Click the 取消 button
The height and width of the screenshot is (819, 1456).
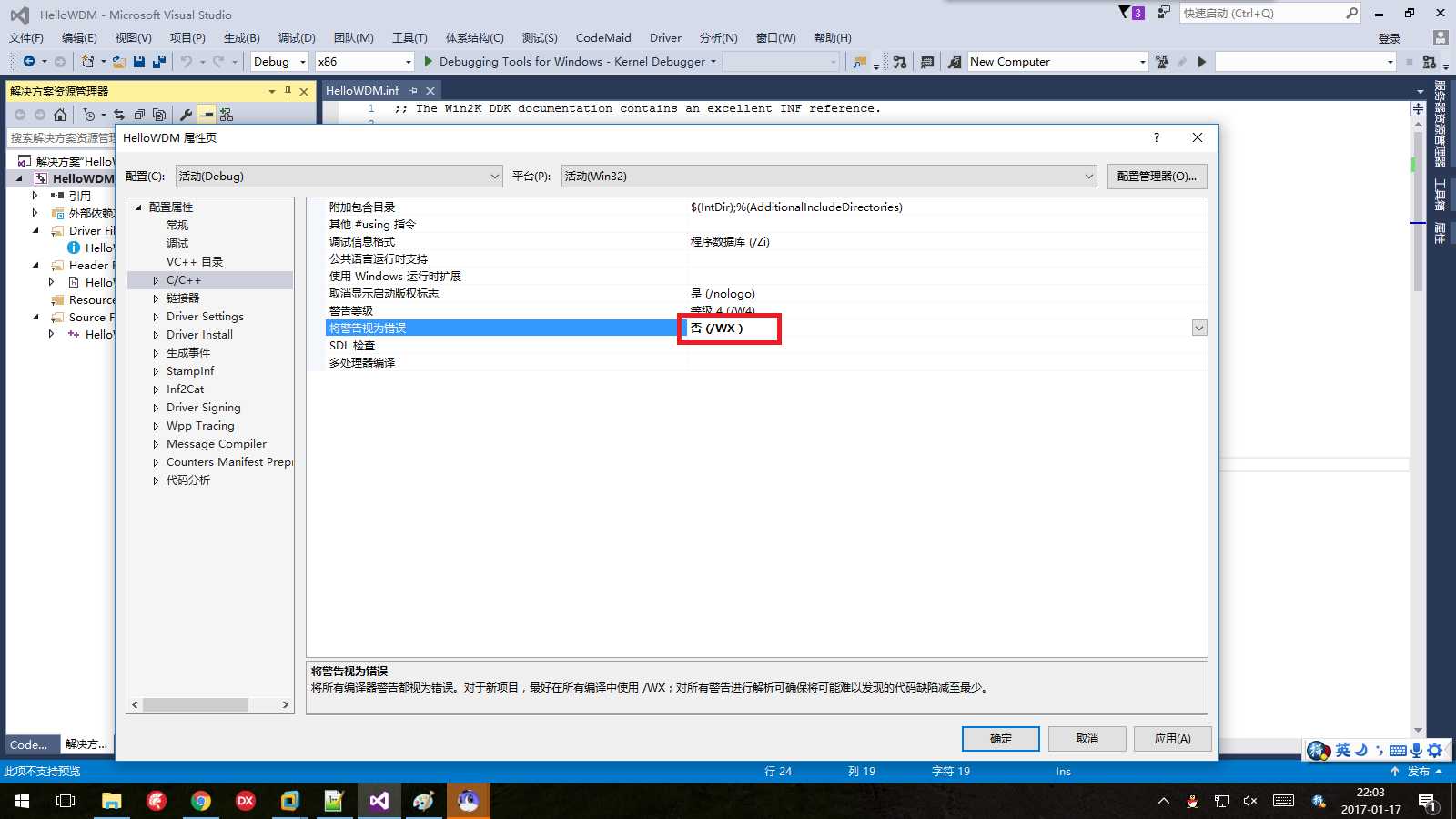[x=1087, y=738]
